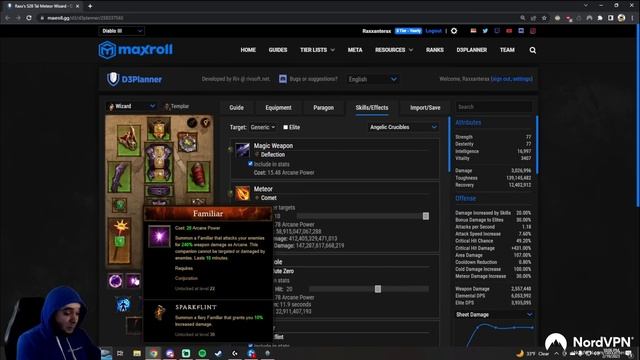Click the stats panel search field
The image size is (640, 360).
494,107
